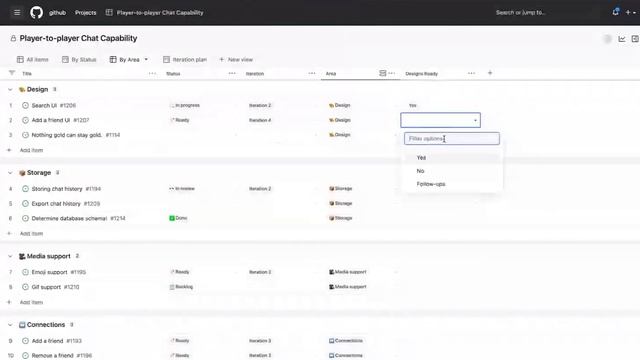
Task: Add a new field with plus icon
Action: tap(490, 73)
